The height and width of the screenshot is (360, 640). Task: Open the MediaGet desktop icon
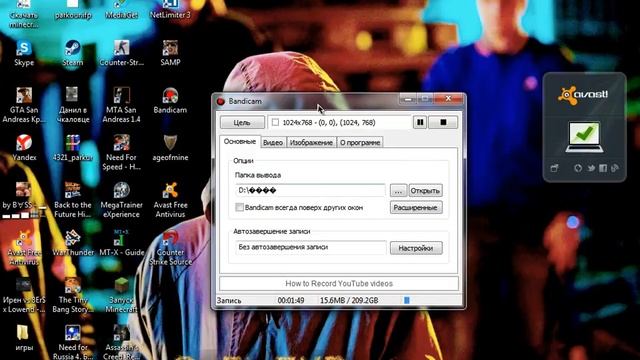point(121,5)
